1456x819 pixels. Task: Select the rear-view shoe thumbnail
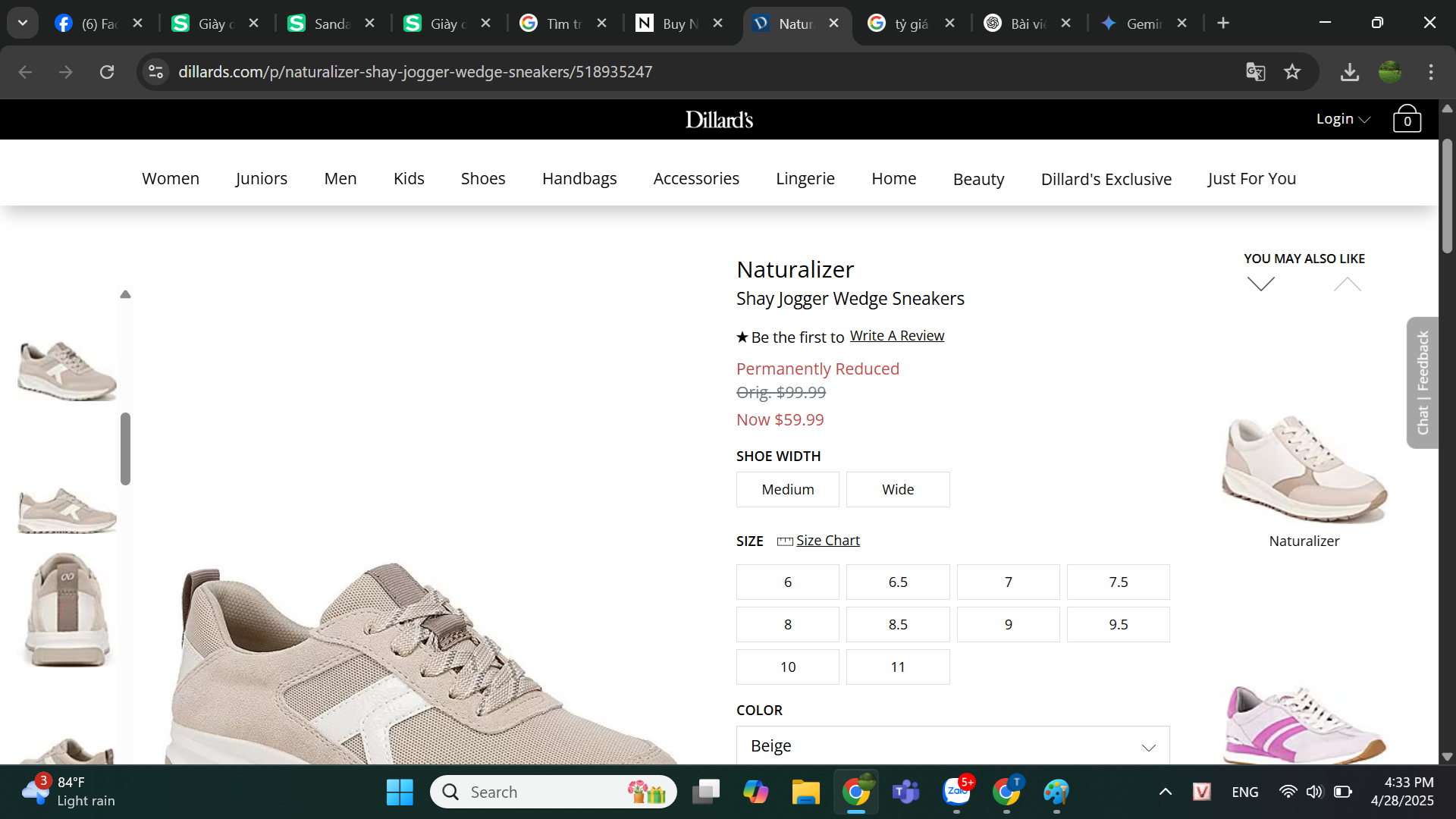point(67,610)
